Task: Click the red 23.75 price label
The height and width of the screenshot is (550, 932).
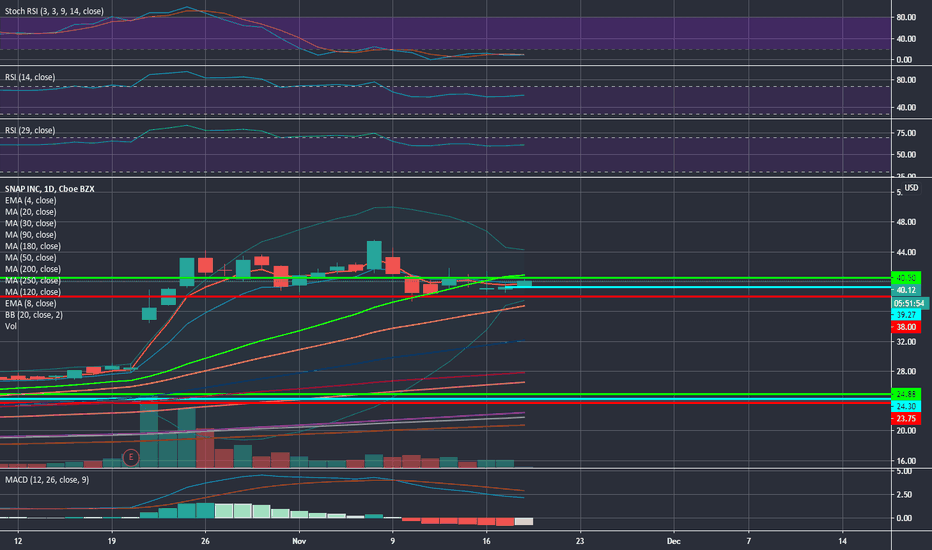Action: (906, 419)
